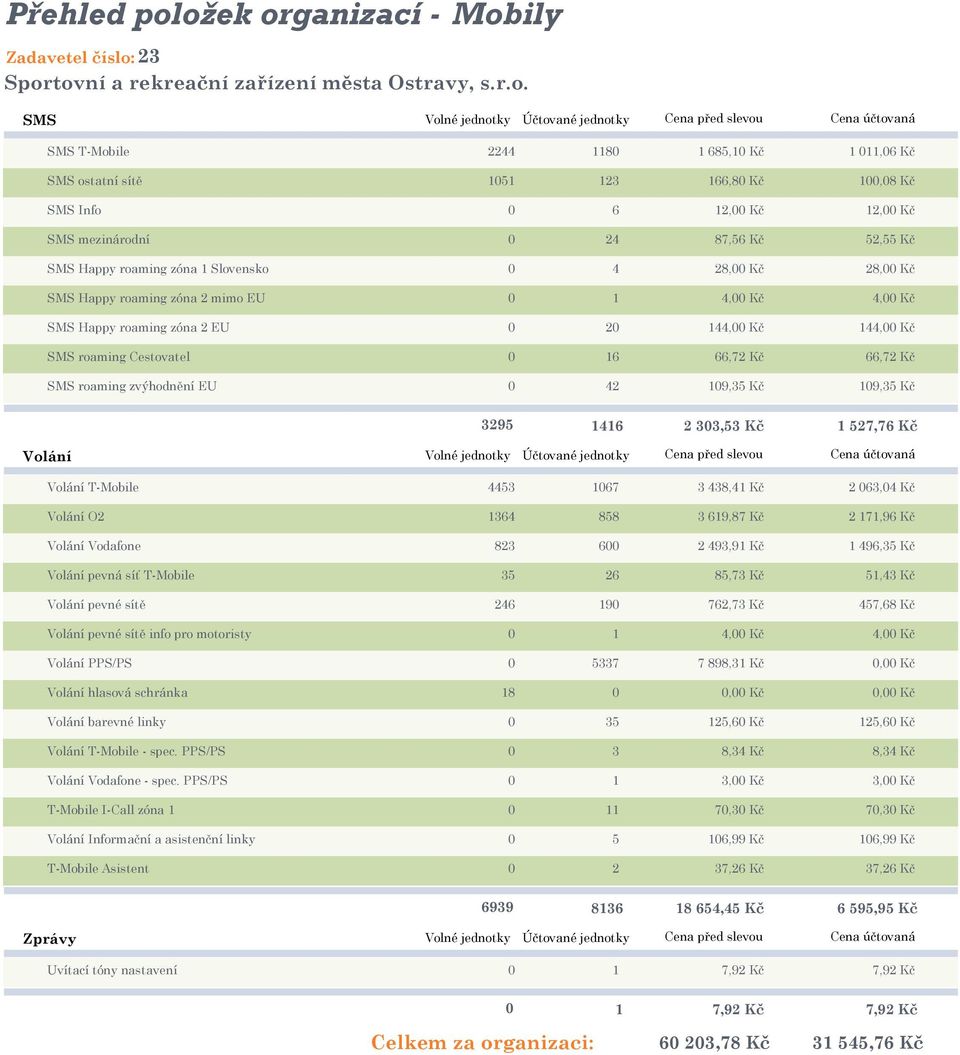Click Cena účtovaná header in Volání table
960x1055 pixels.
(872, 454)
